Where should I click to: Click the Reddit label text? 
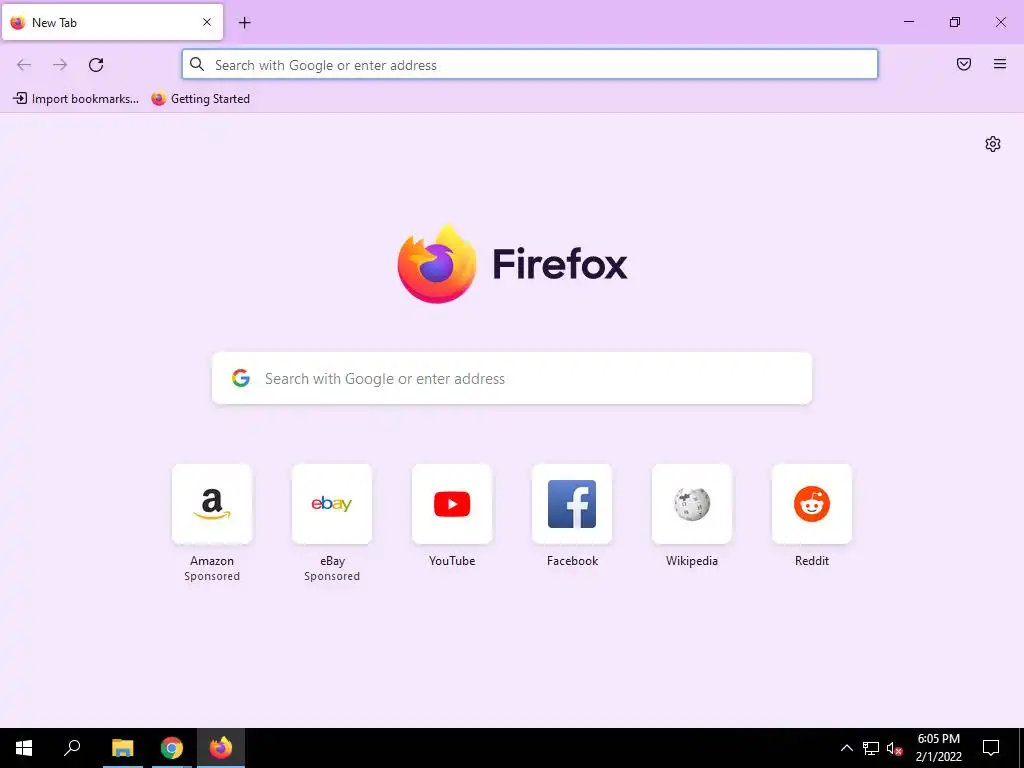(x=812, y=561)
